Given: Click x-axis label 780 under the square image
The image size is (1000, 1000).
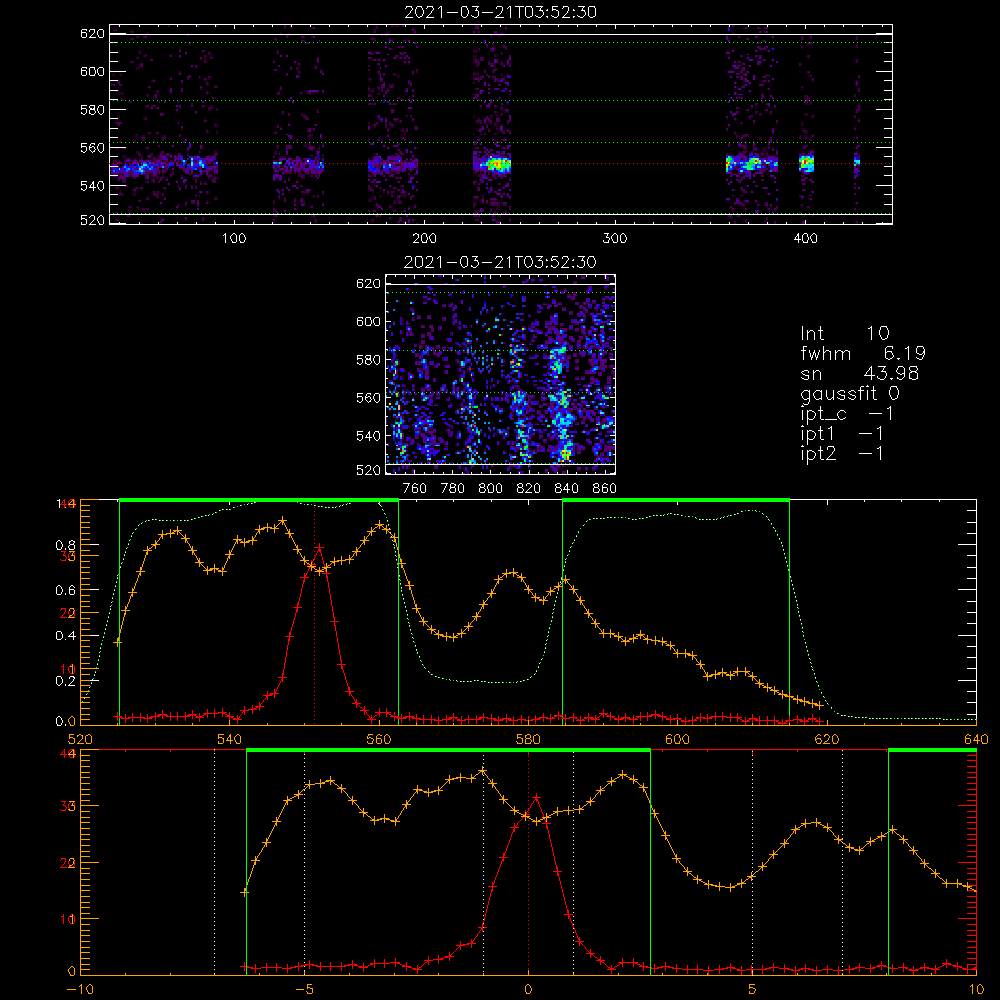Looking at the screenshot, I should (x=453, y=489).
